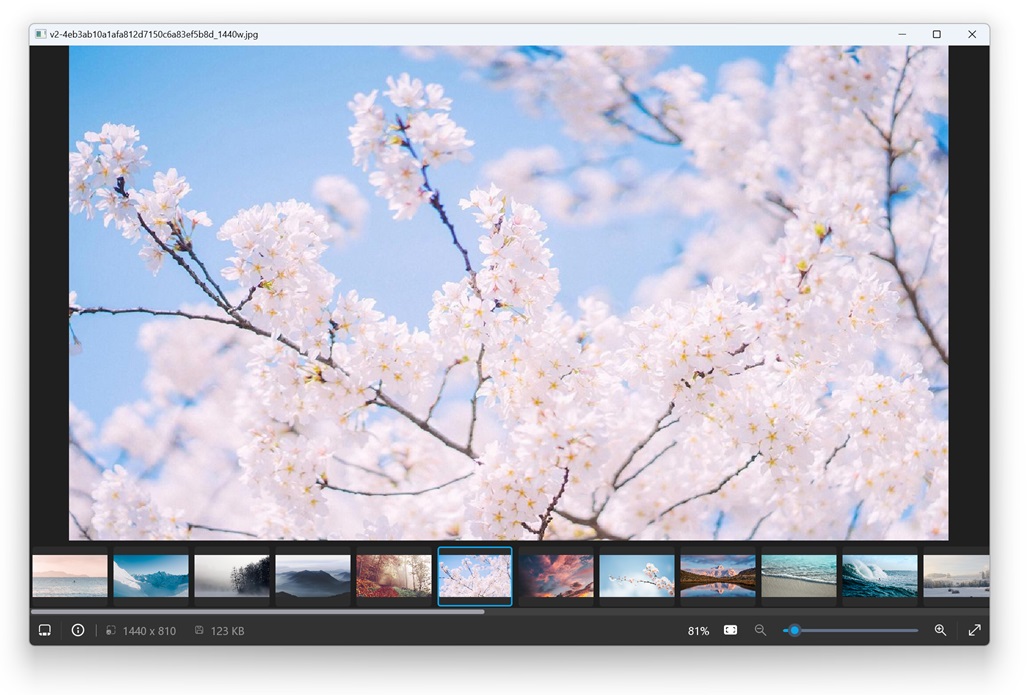Select the red dramatic clouds thumbnail
Image resolution: width=1030 pixels, height=695 pixels.
(556, 575)
